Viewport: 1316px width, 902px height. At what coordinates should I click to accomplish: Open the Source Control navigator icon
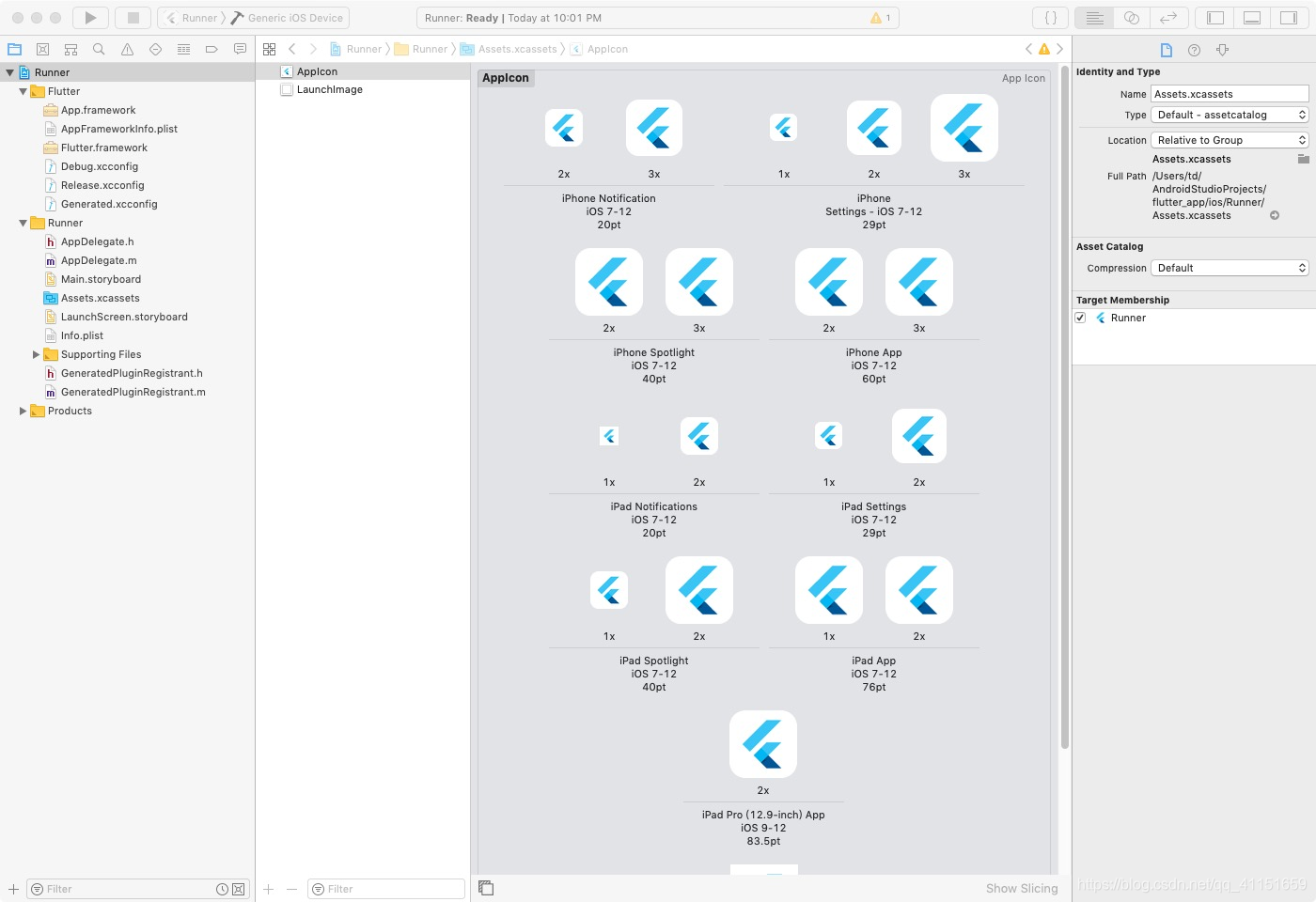[x=42, y=49]
